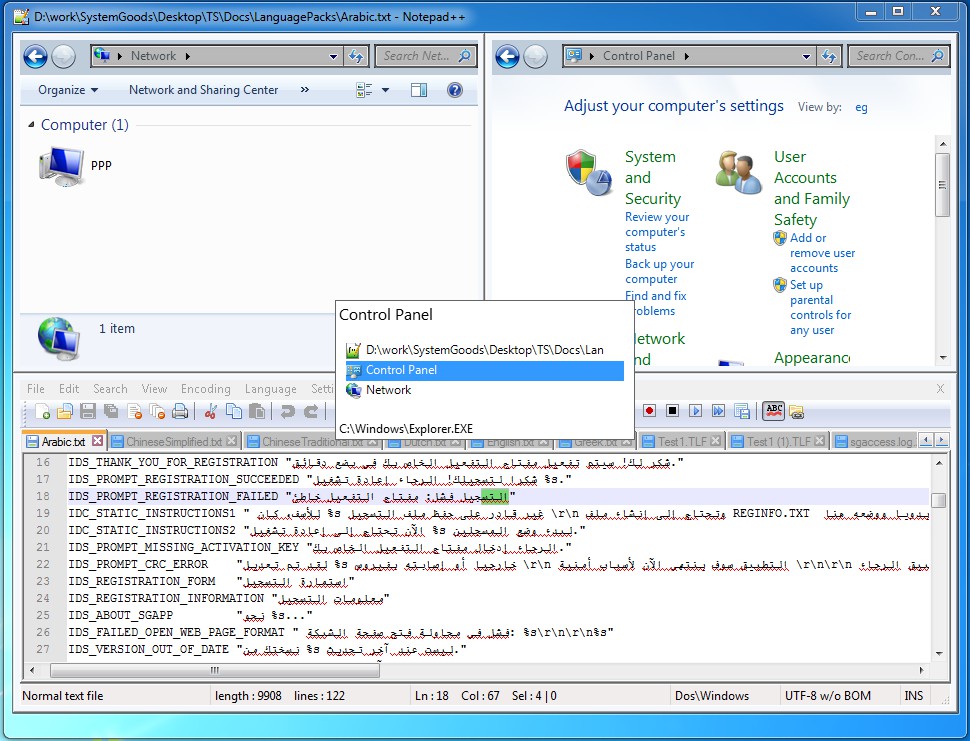
Task: Close the Arabic.txt tab with its X
Action: [97, 441]
